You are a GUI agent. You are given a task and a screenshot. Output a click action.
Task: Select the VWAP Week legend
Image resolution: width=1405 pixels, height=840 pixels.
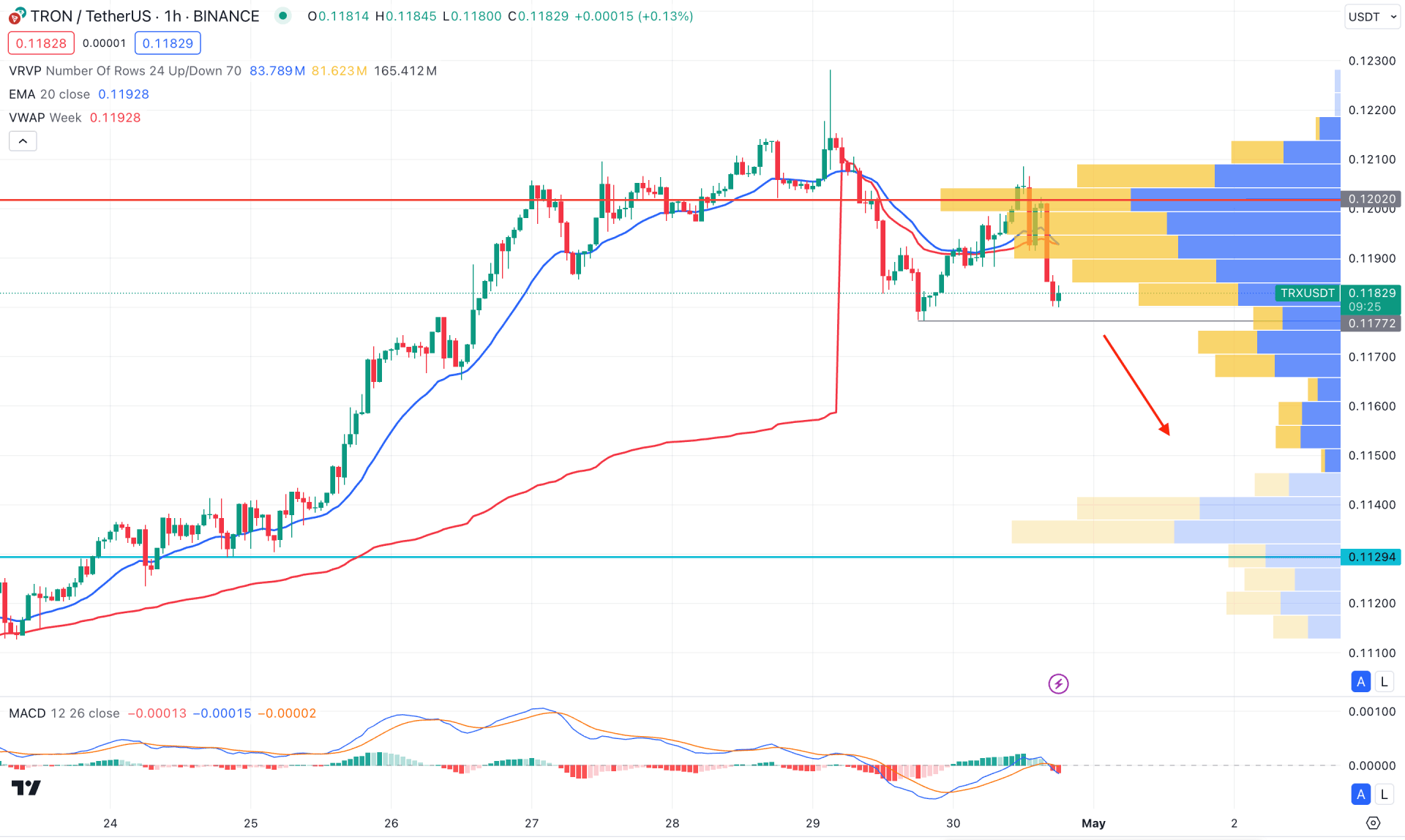(45, 118)
